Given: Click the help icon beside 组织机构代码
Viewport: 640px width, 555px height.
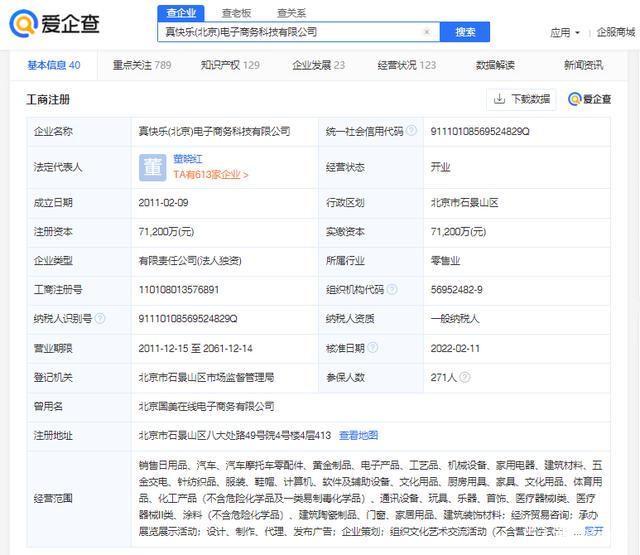Looking at the screenshot, I should 392,289.
